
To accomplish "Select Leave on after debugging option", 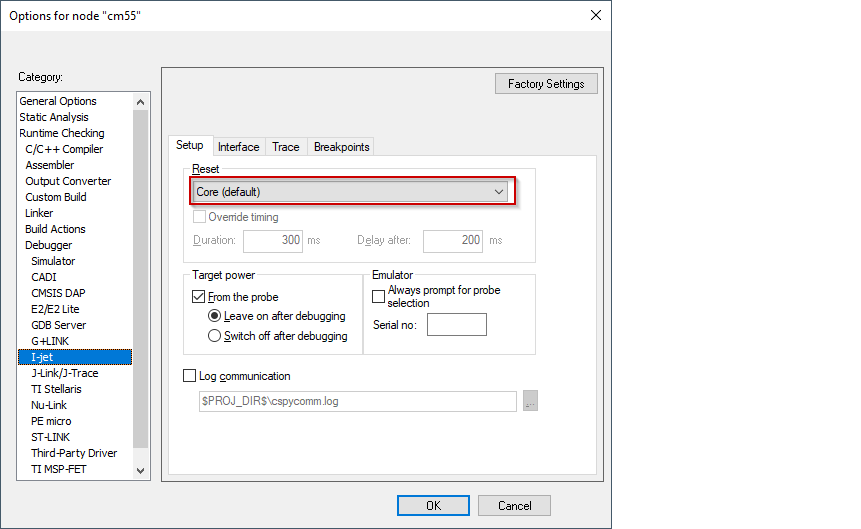I will click(214, 316).
